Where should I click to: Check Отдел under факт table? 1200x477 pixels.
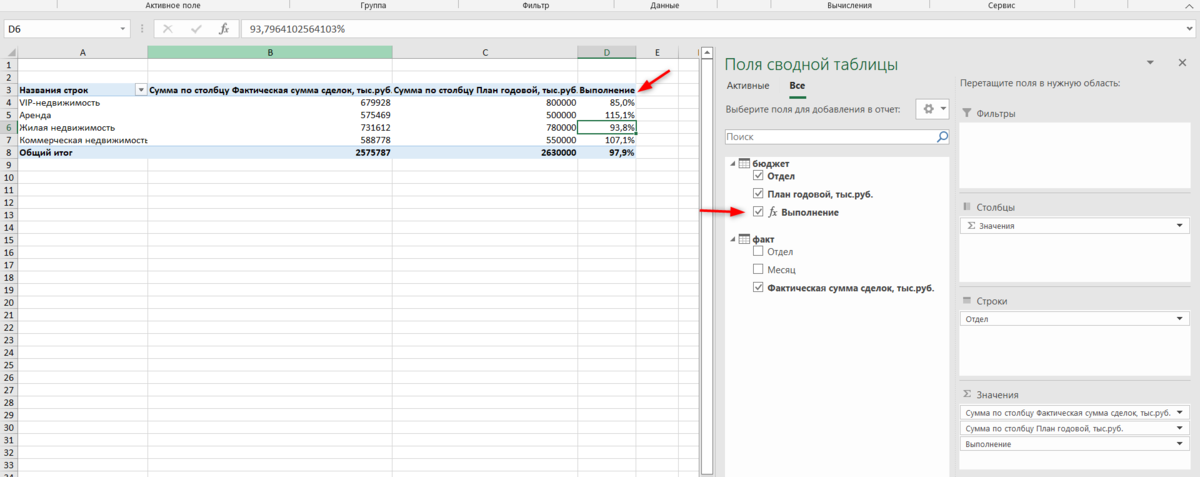[758, 251]
